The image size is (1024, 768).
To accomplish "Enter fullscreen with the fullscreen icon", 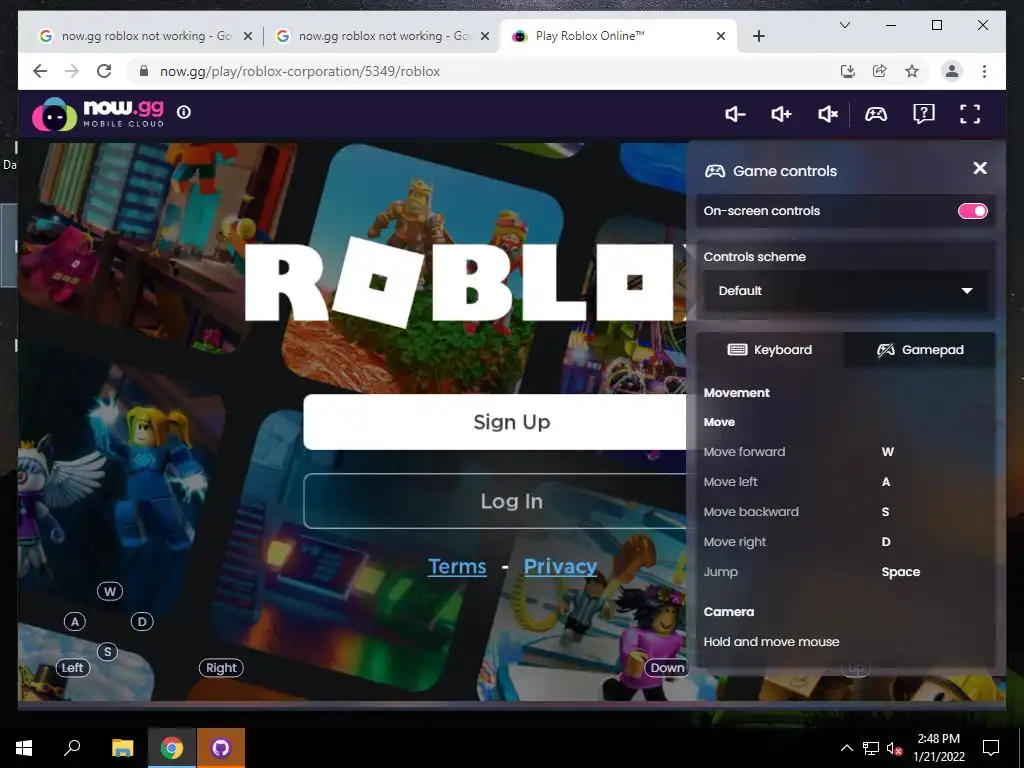I will (970, 114).
